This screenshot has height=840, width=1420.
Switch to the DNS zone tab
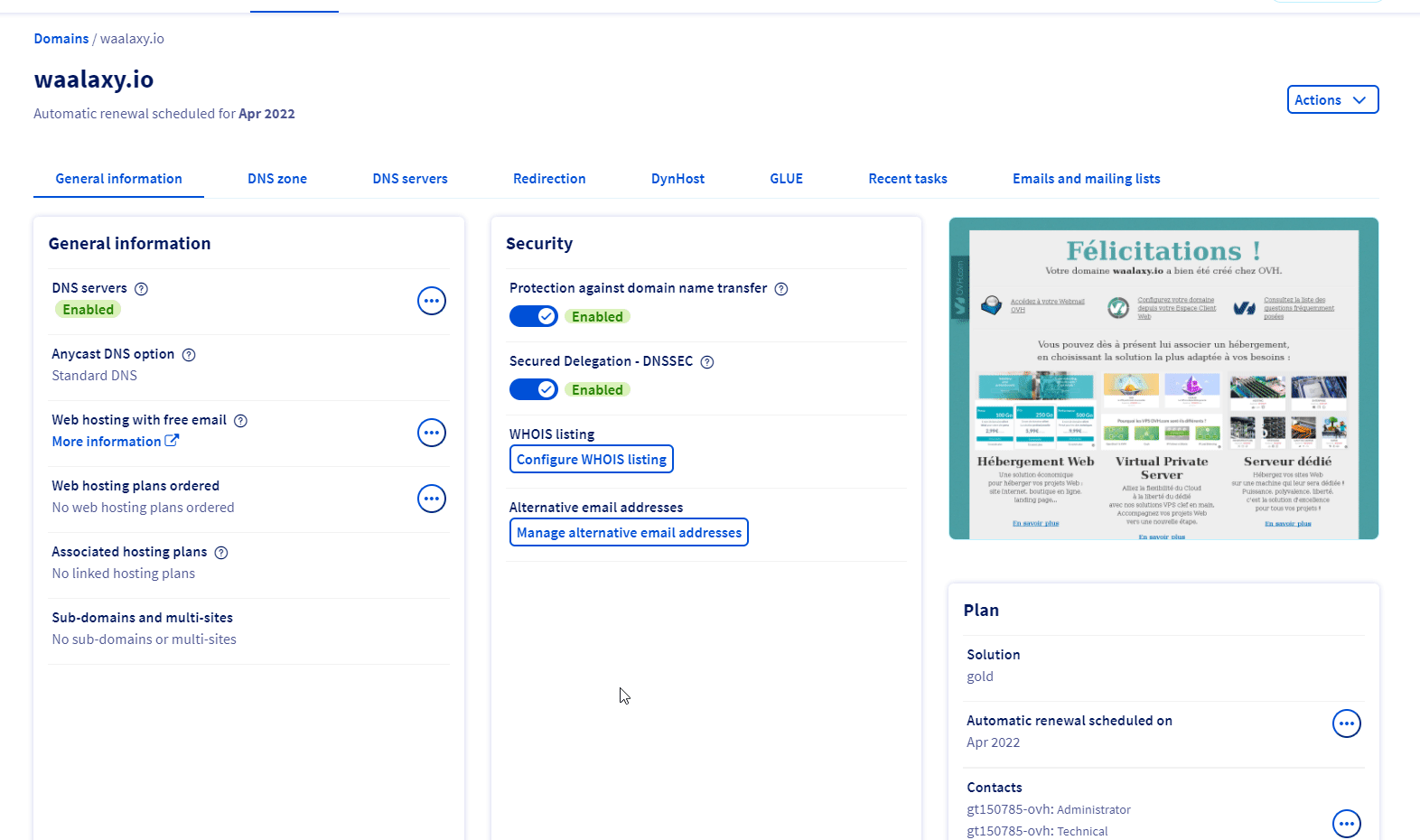tap(277, 179)
